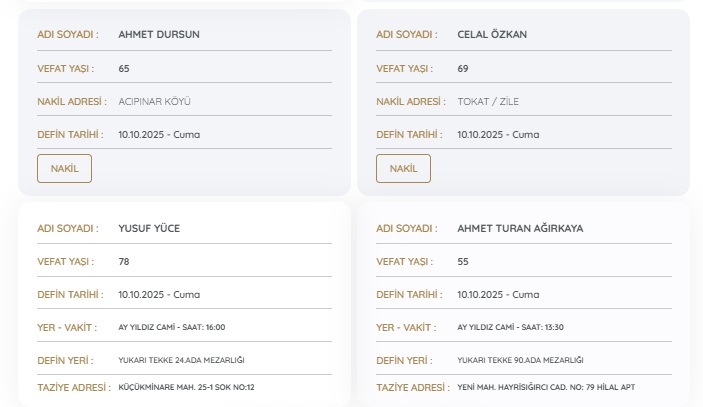This screenshot has height=407, width=703.
Task: Click the AY YILDIZ CAMİ SAAT 13:30 text
Action: 510,327
